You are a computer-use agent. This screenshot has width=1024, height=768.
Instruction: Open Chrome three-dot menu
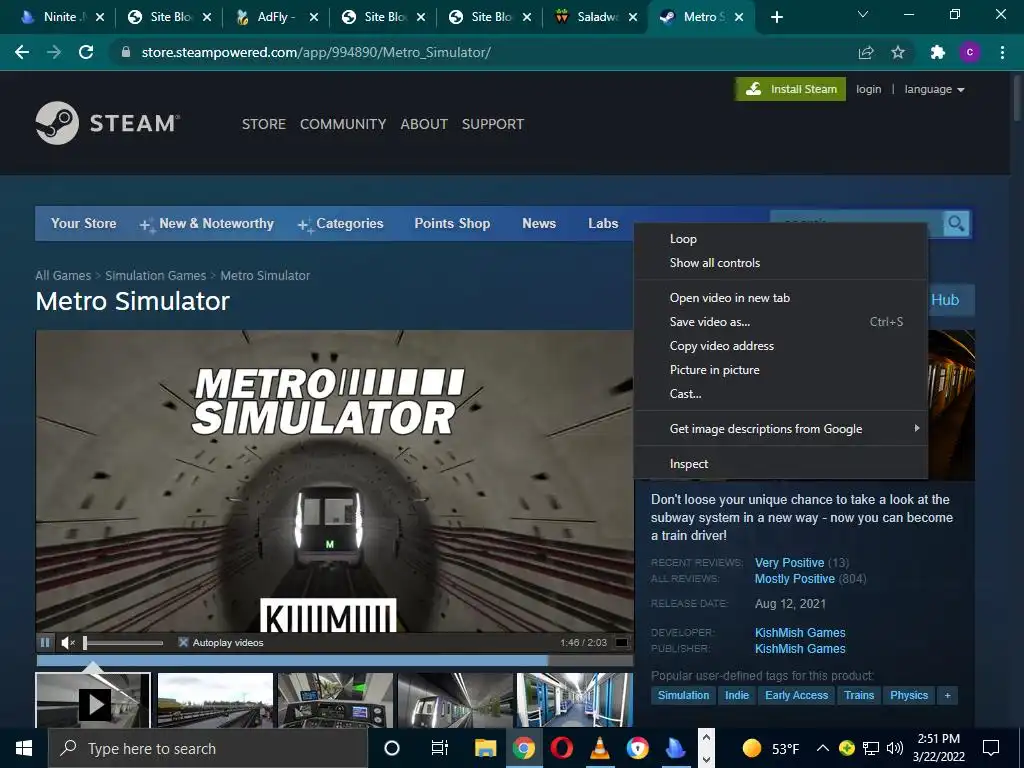tap(1002, 52)
